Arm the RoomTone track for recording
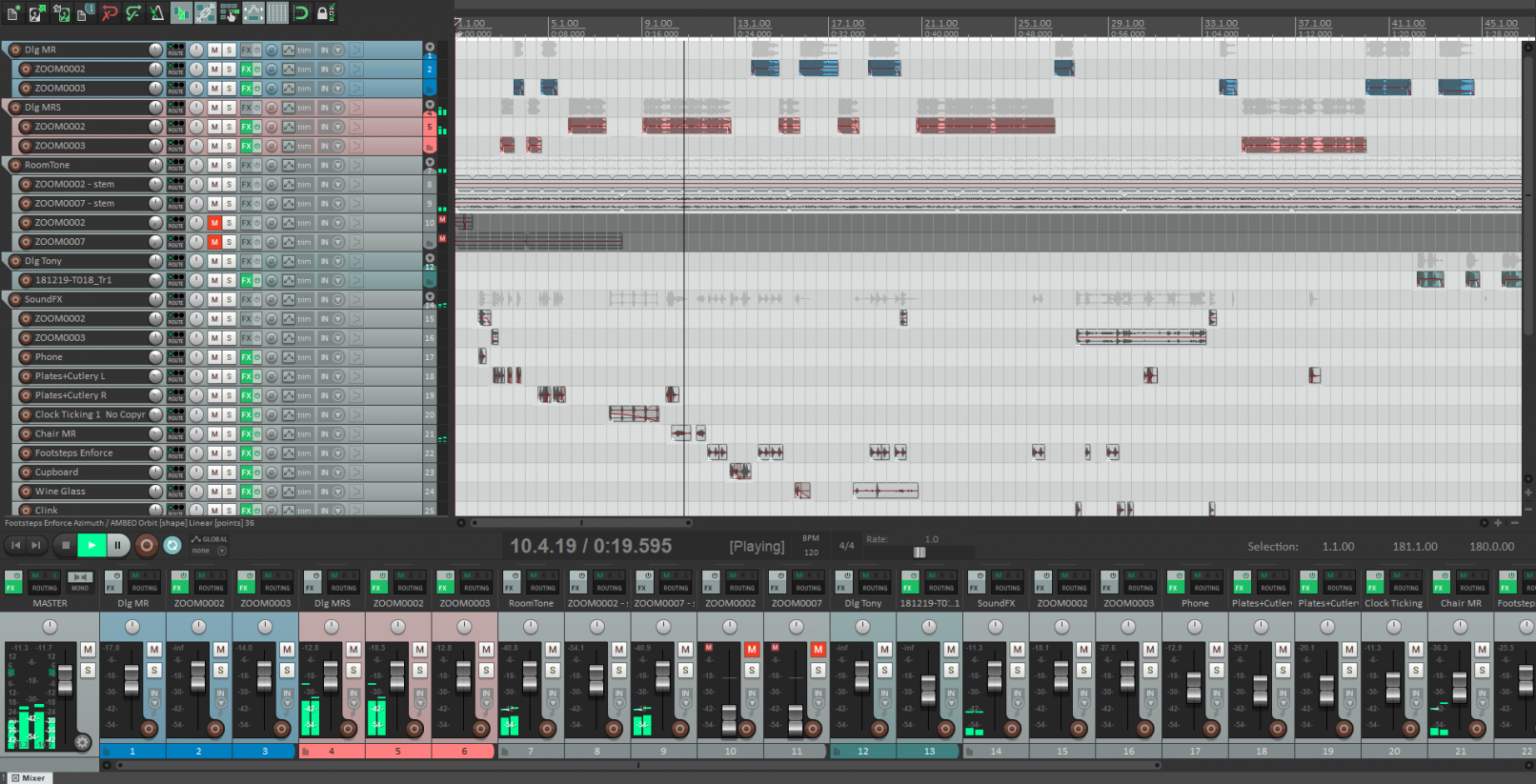 (x=14, y=165)
